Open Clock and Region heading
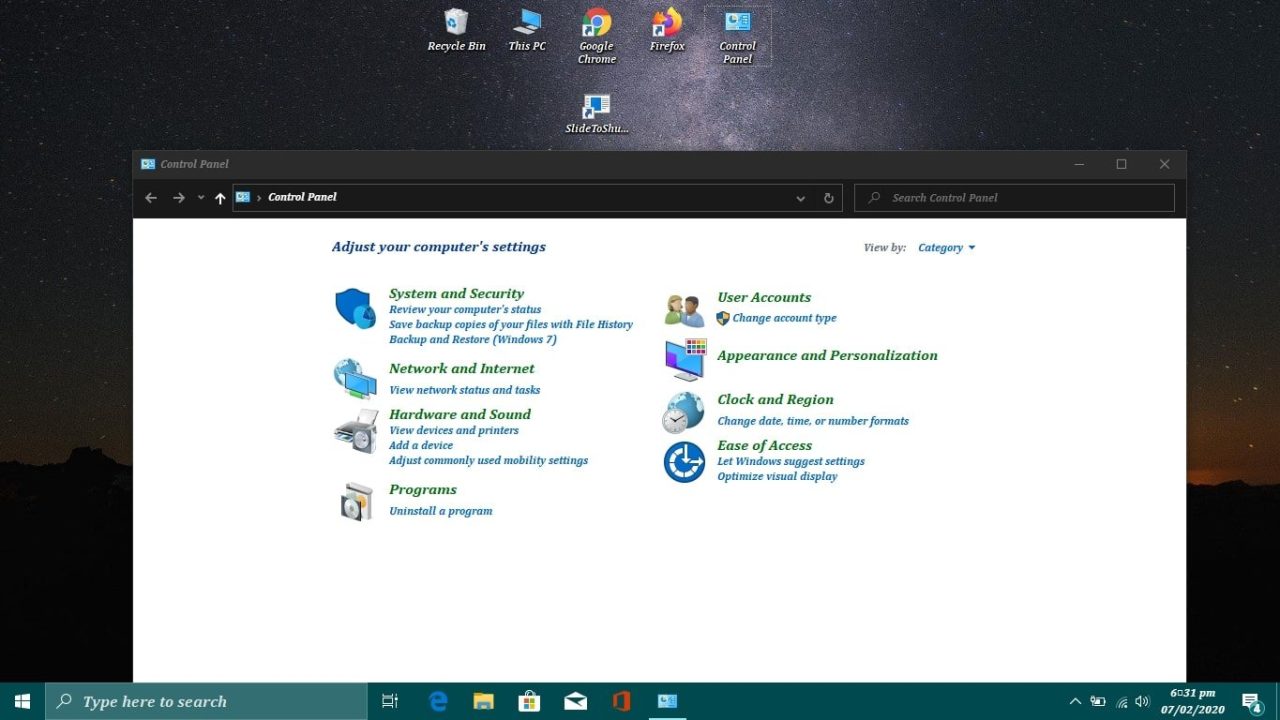The image size is (1280, 720). tap(775, 399)
